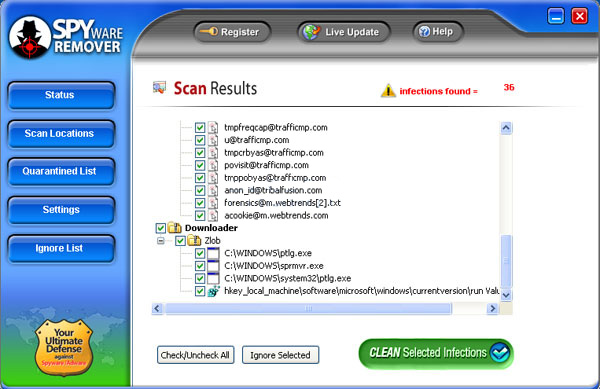Select the C:\WINDOWS\ptlg.exe row
The width and height of the screenshot is (600, 389).
click(x=268, y=253)
